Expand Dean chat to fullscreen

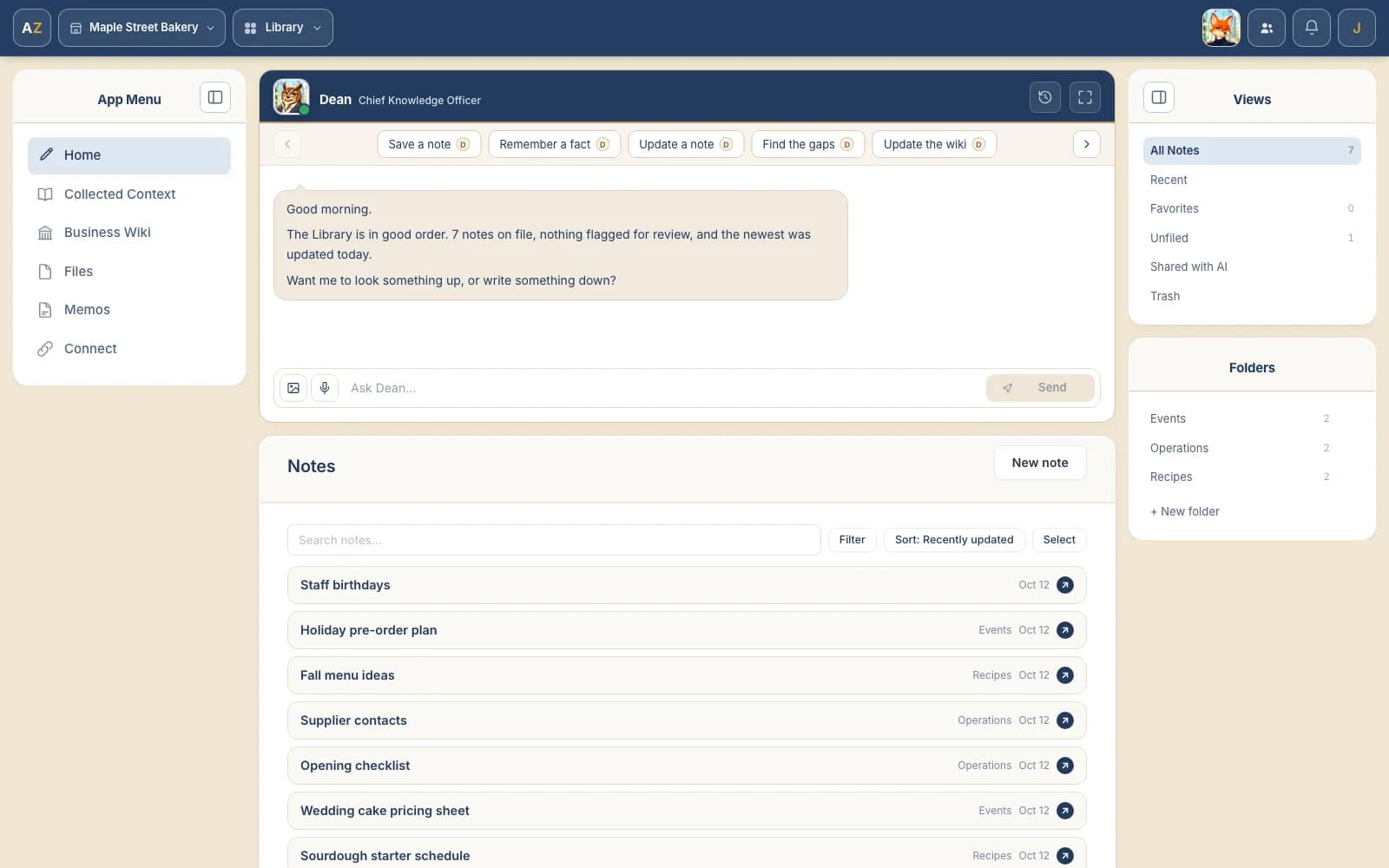[1085, 97]
